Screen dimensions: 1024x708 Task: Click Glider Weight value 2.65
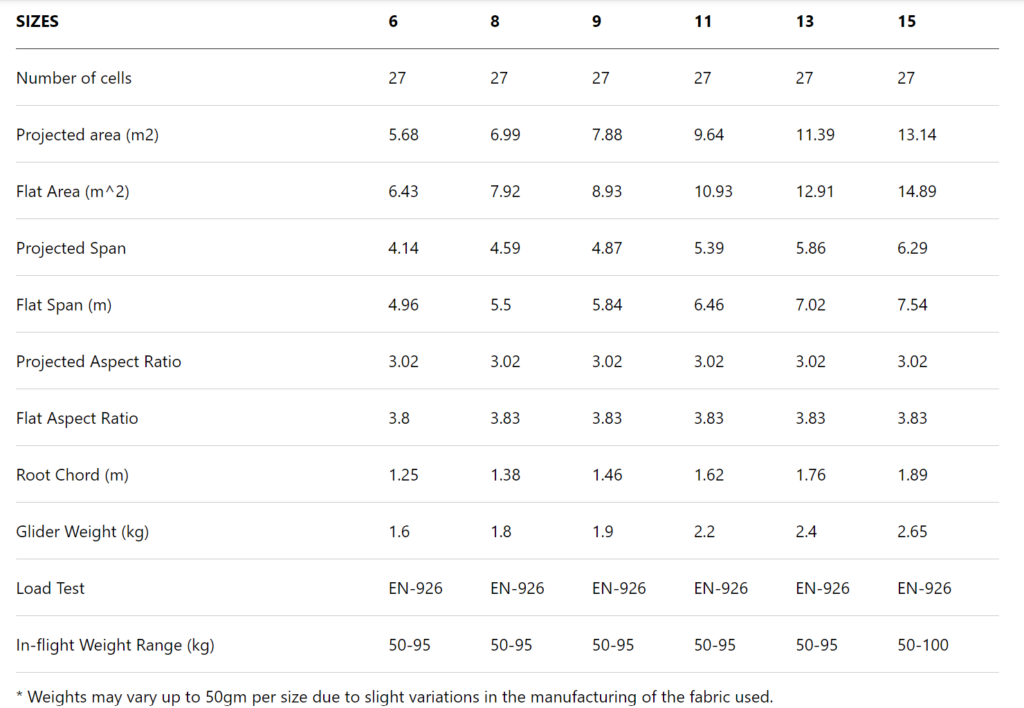[912, 532]
